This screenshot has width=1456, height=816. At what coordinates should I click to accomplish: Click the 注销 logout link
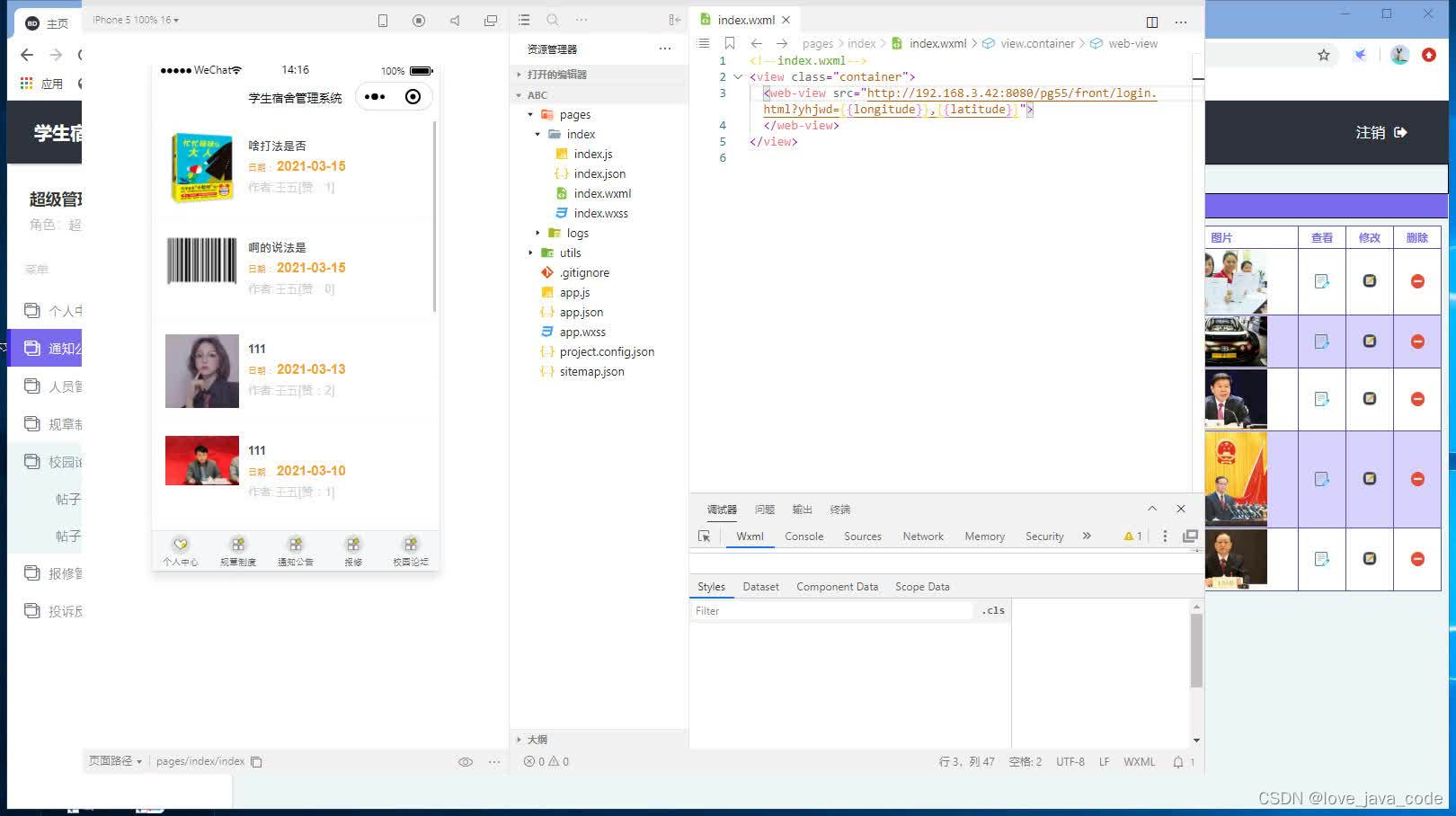pos(1381,133)
